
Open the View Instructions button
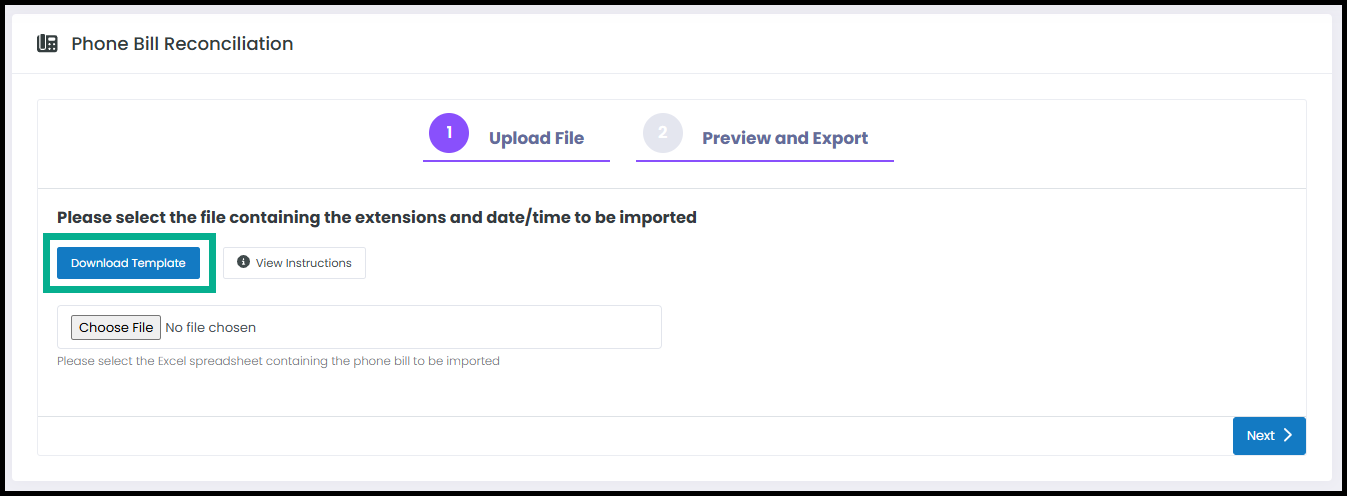point(294,263)
